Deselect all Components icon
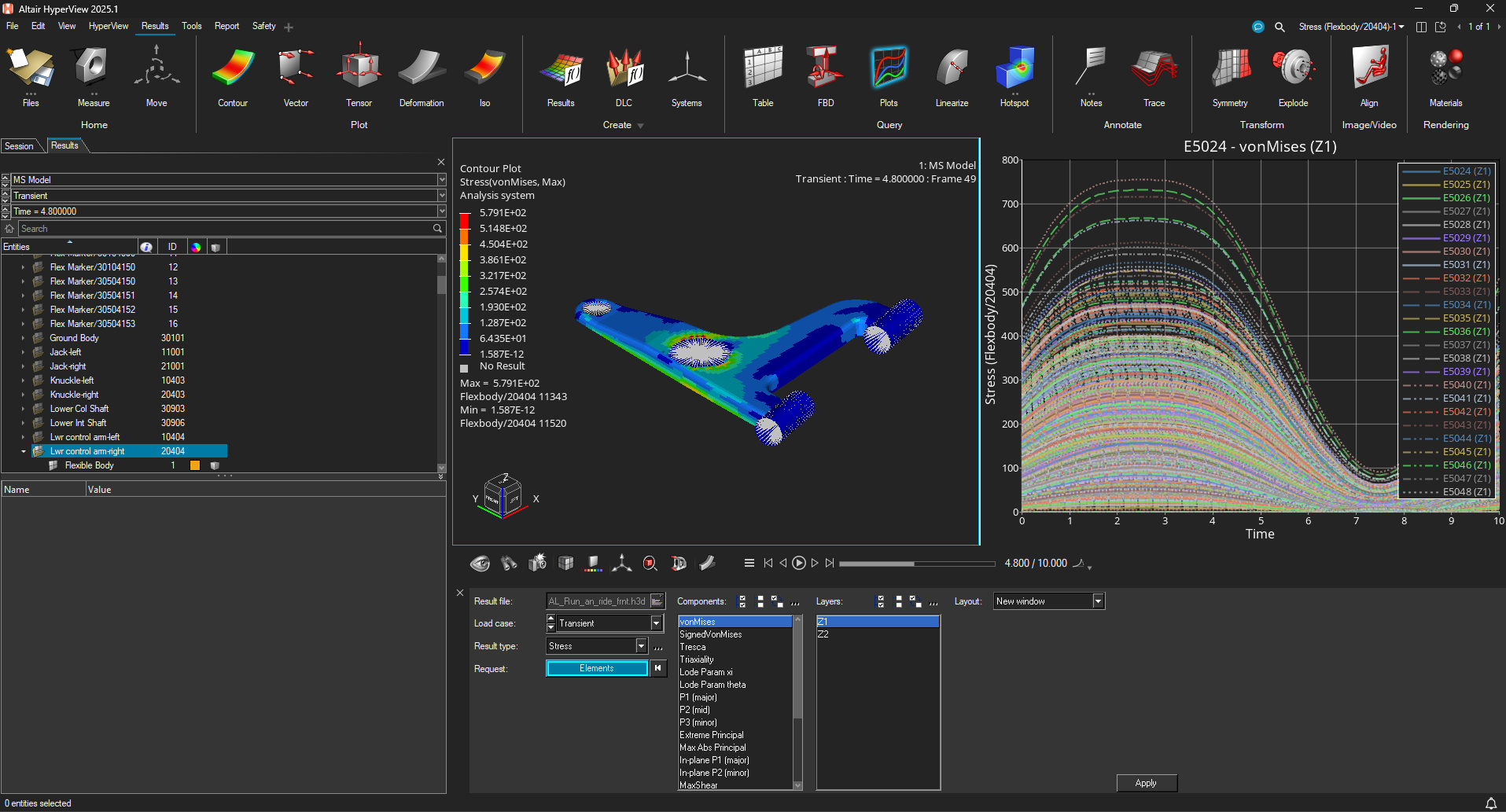This screenshot has width=1506, height=812. [x=760, y=601]
